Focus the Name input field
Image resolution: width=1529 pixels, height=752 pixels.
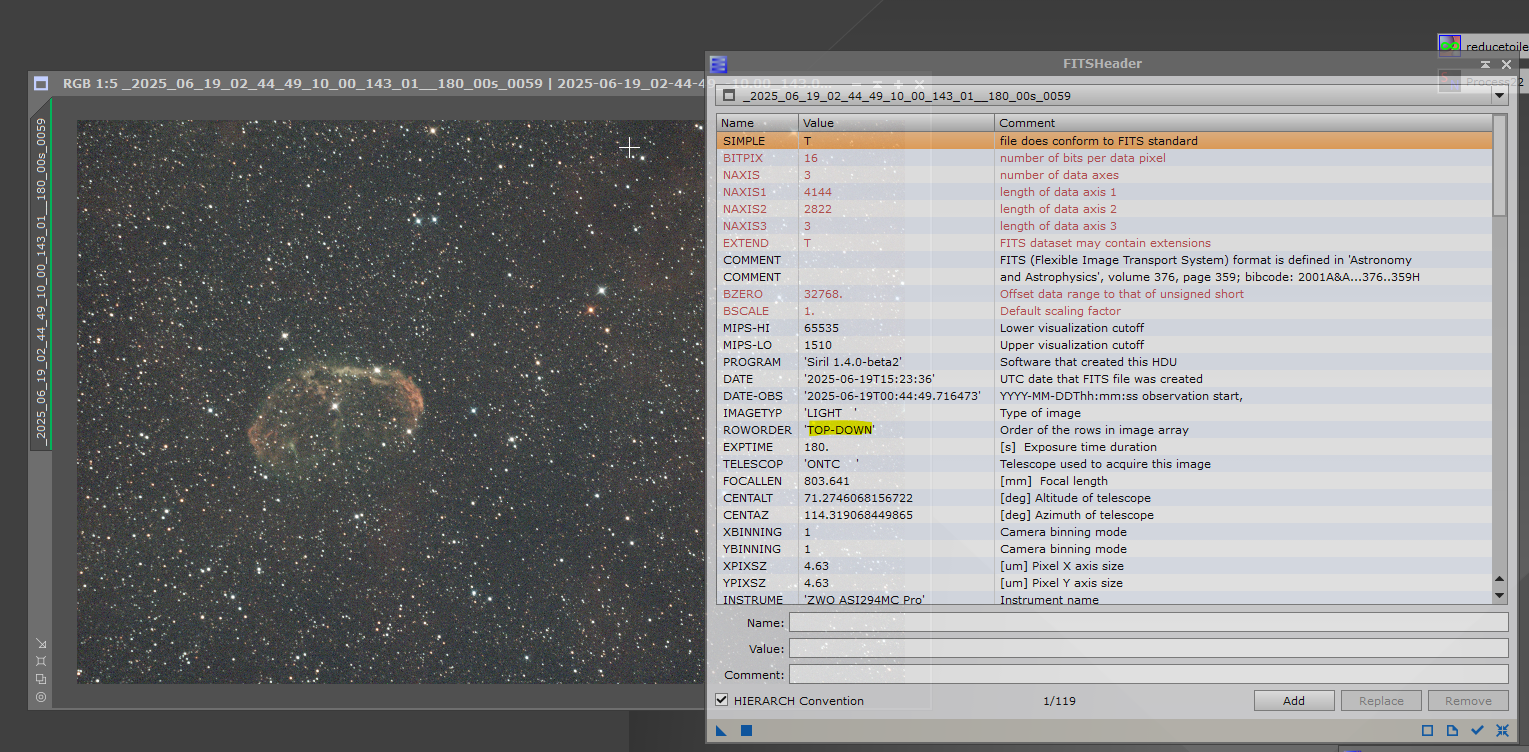point(1148,622)
